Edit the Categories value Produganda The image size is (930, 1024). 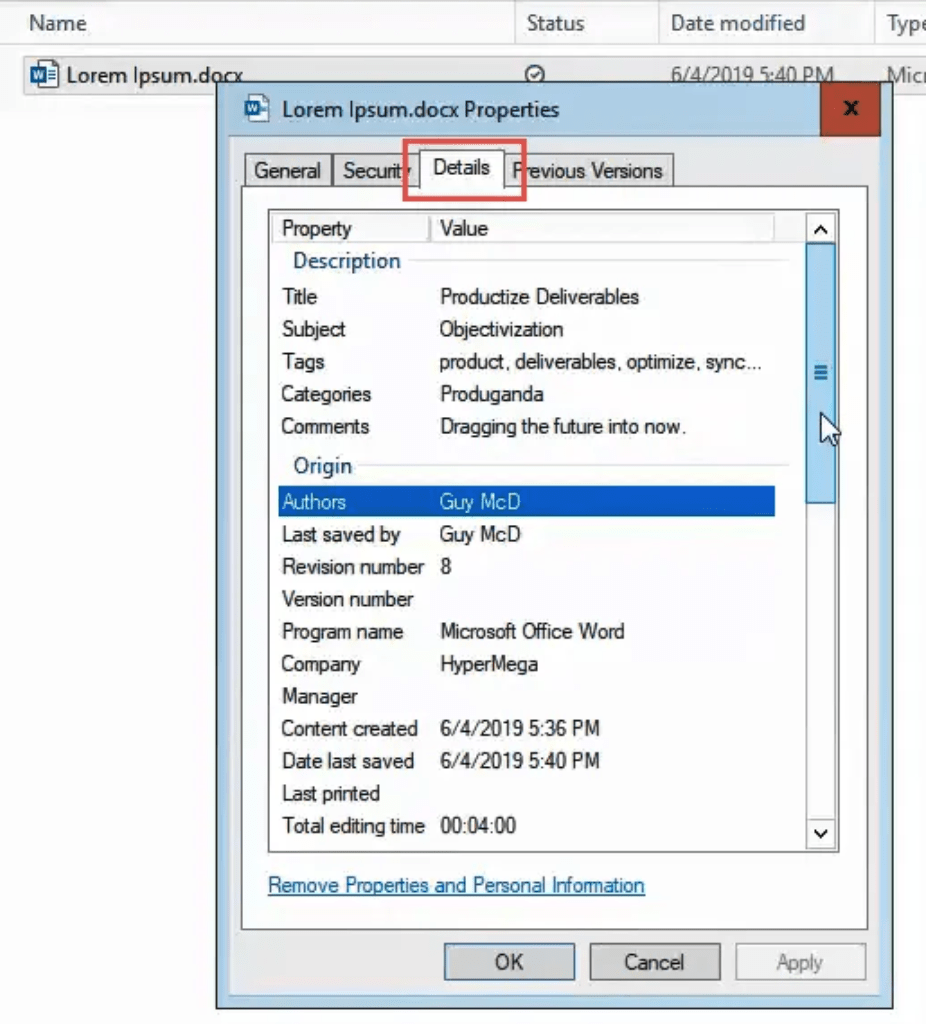coord(492,394)
